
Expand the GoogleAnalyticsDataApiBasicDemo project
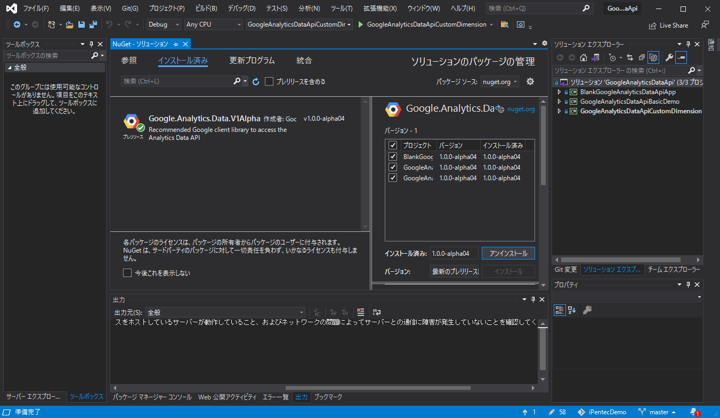(559, 102)
